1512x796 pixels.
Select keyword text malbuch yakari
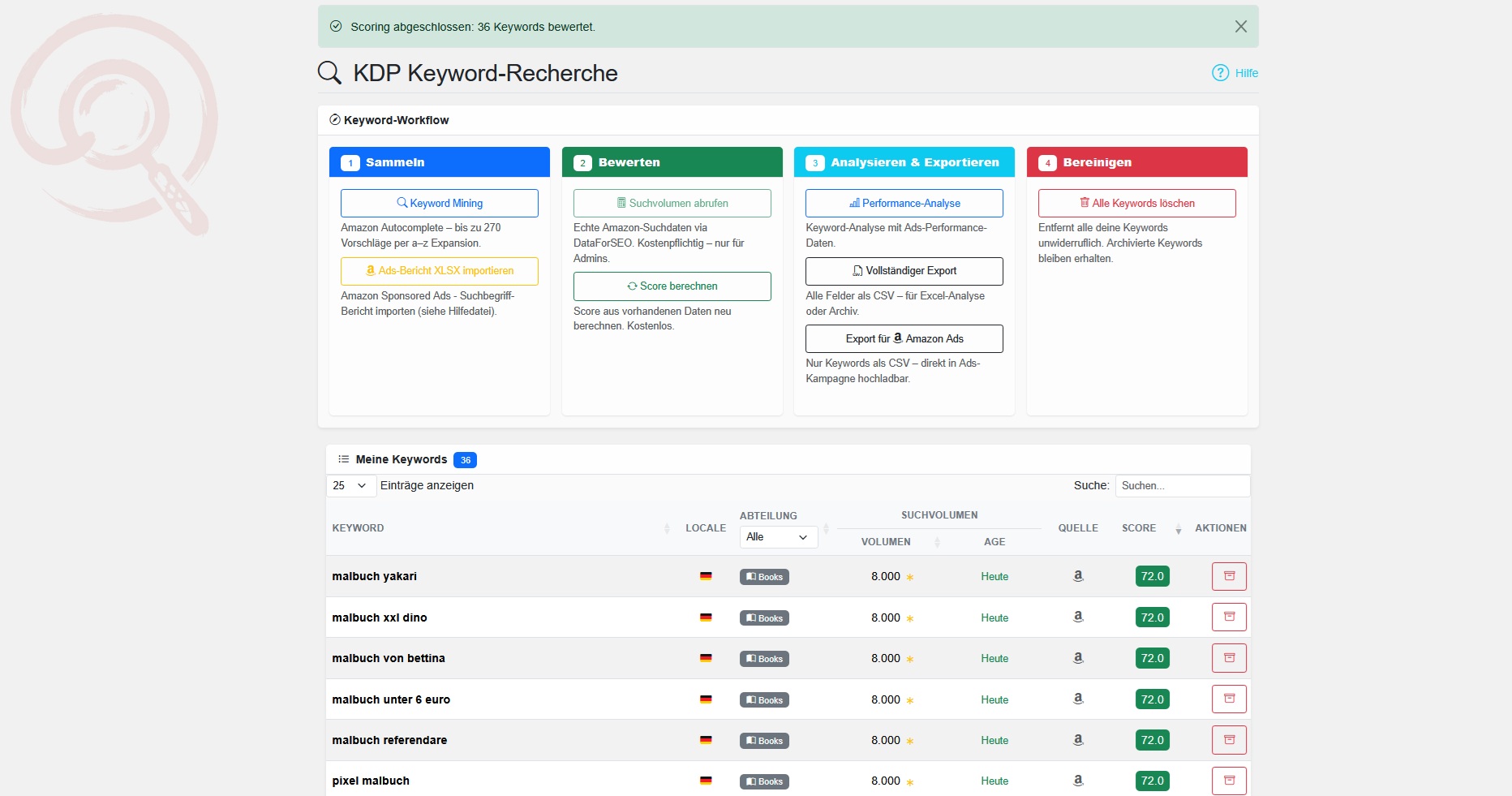tap(374, 576)
